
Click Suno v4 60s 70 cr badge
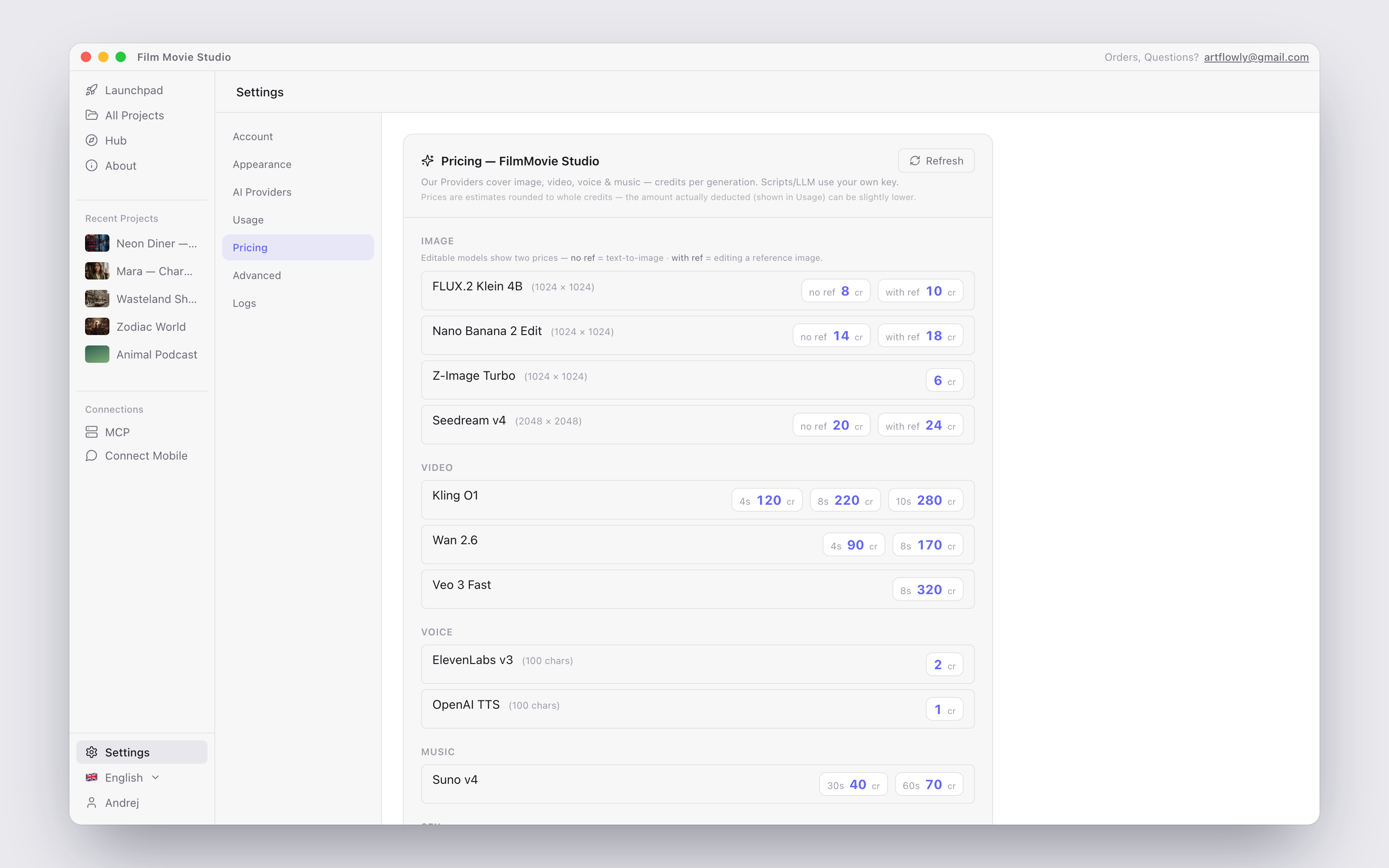point(929,785)
